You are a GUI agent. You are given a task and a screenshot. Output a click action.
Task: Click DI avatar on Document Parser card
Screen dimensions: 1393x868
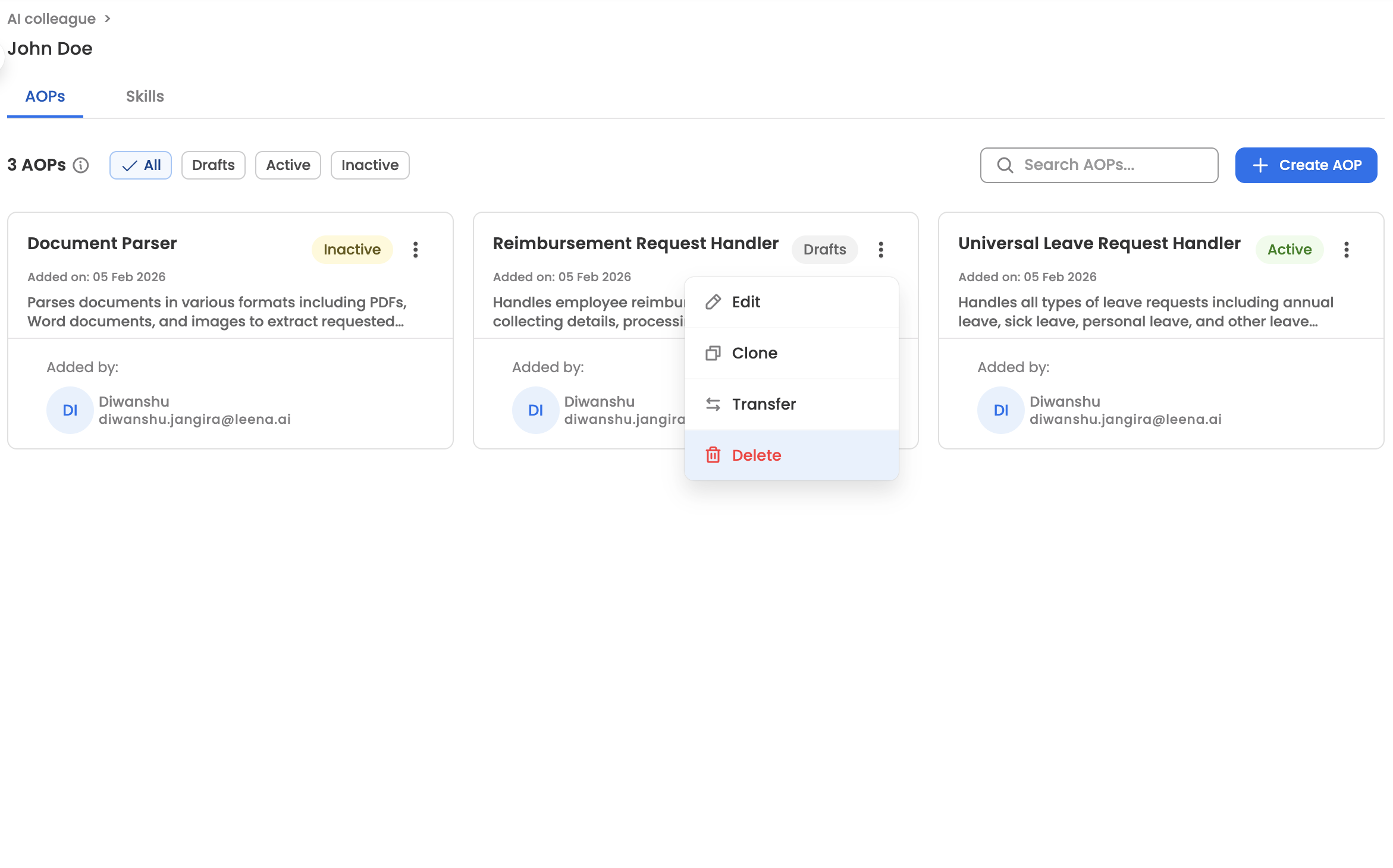point(70,410)
